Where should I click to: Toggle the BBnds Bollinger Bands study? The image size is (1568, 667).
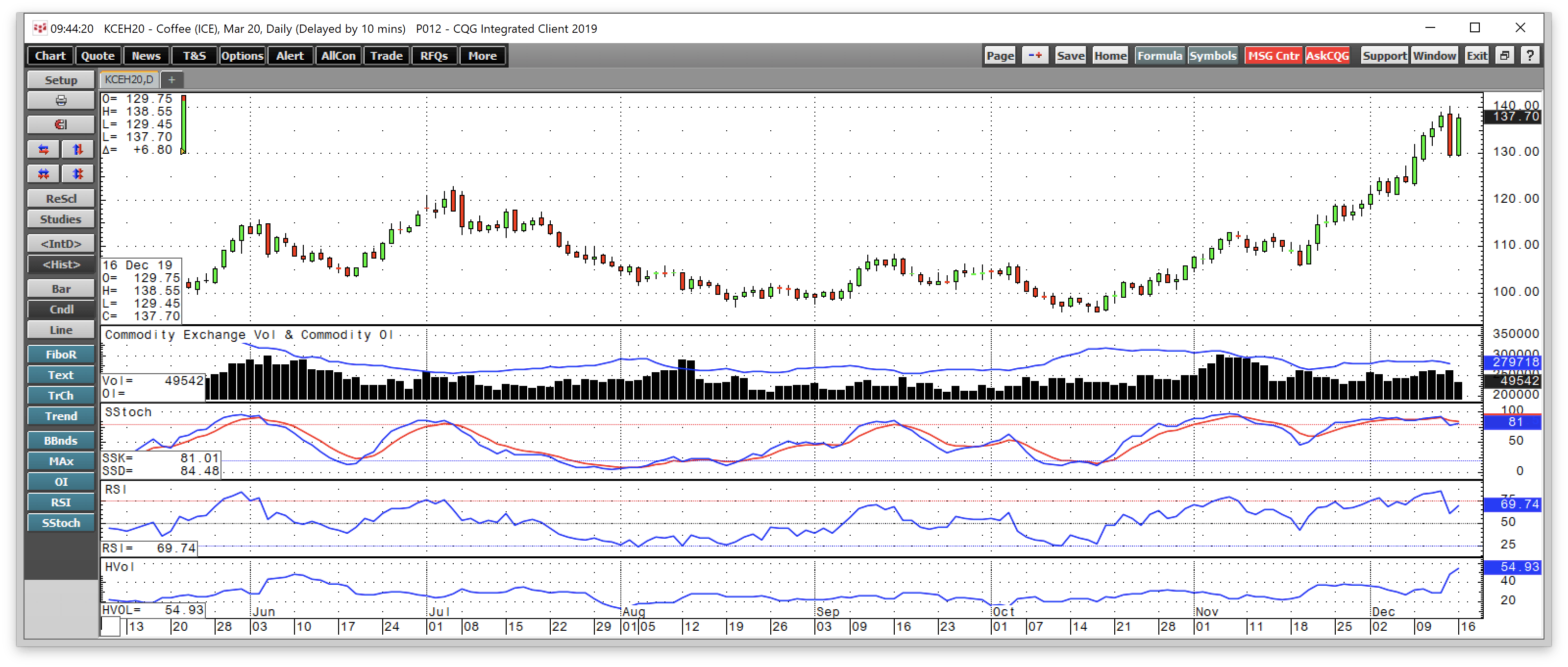61,441
